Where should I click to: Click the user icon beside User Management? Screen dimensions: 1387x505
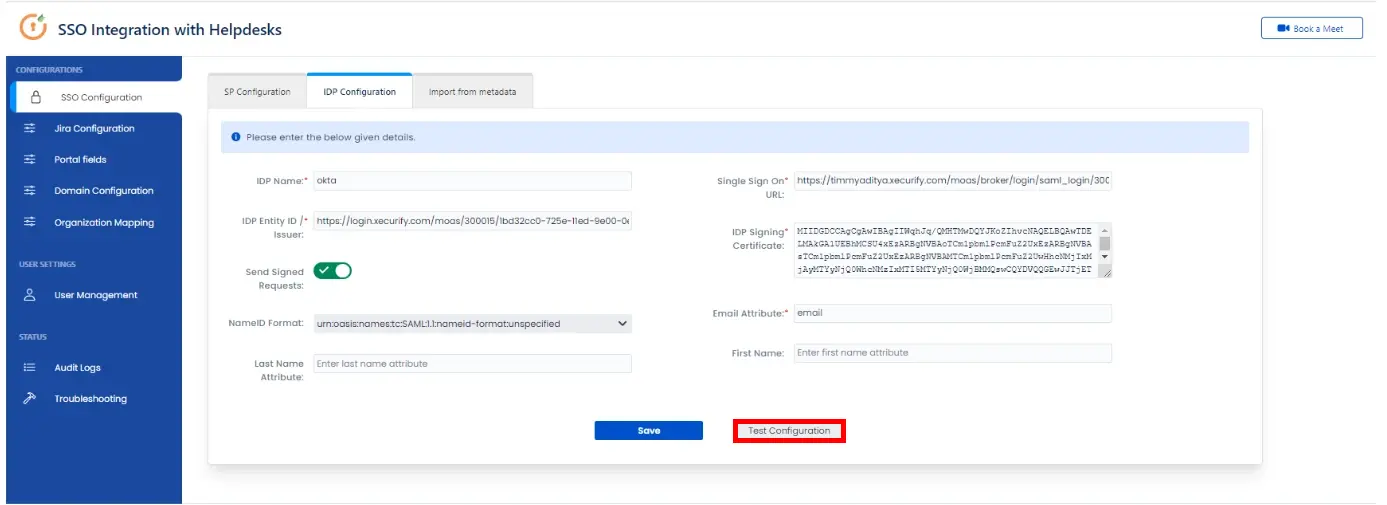[29, 295]
